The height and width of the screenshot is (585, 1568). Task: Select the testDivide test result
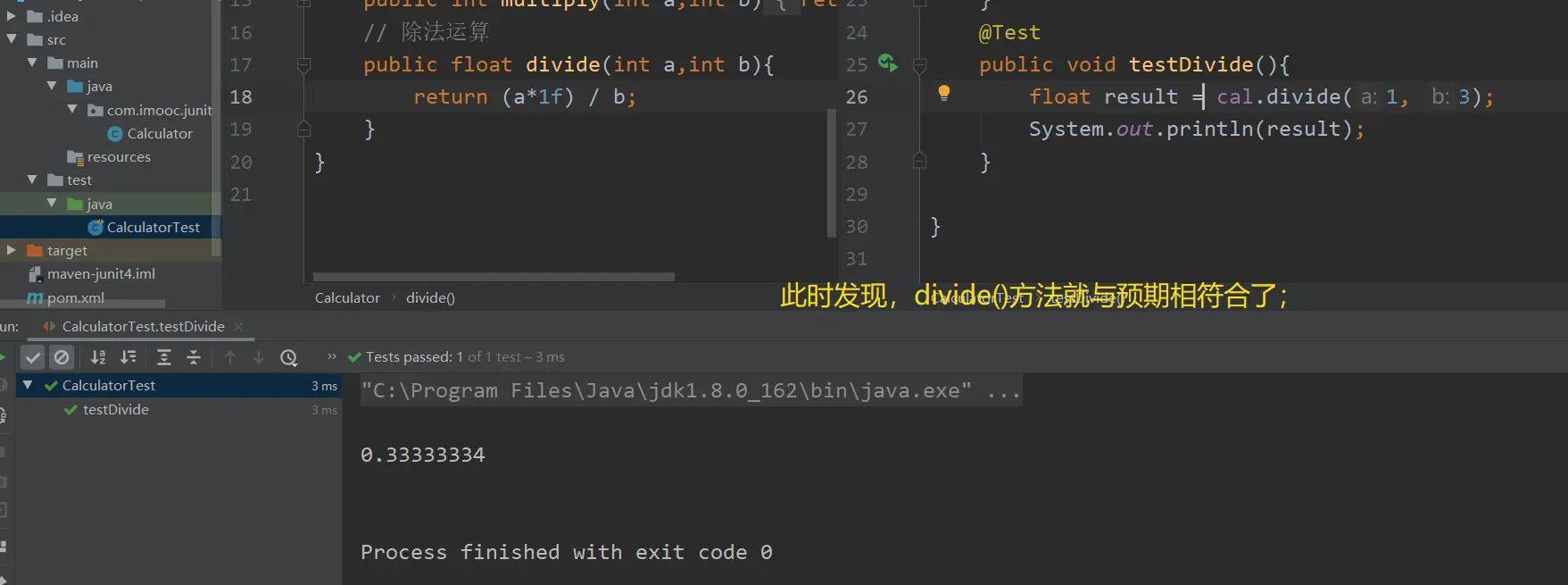(x=116, y=409)
